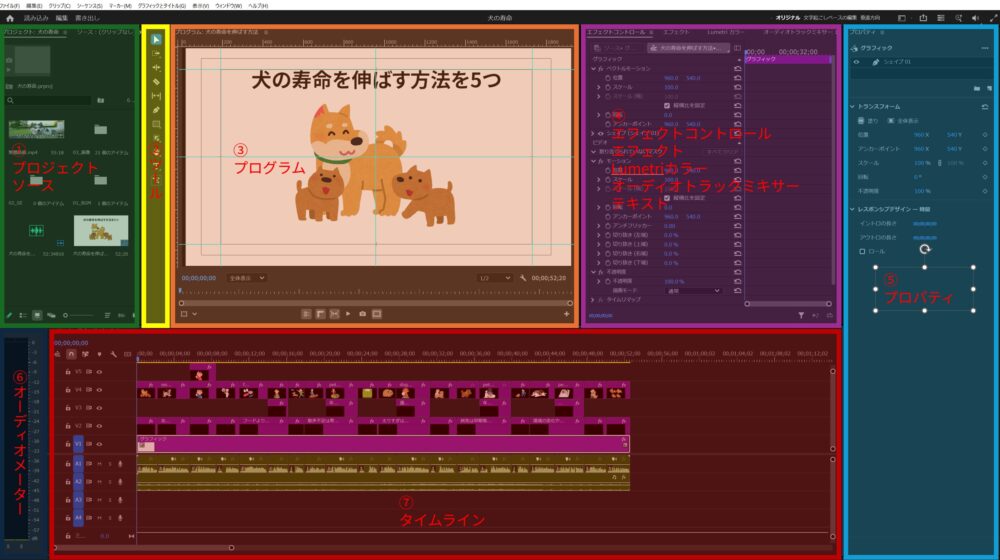This screenshot has height=560, width=1000.
Task: Select the Rectangle shape tool
Action: pyautogui.click(x=156, y=124)
